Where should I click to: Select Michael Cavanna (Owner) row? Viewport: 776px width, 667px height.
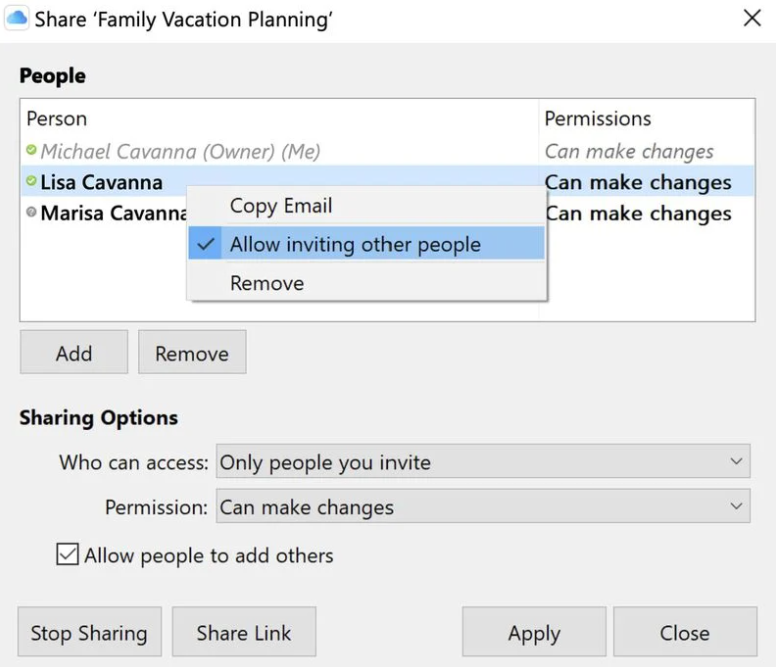(x=180, y=152)
